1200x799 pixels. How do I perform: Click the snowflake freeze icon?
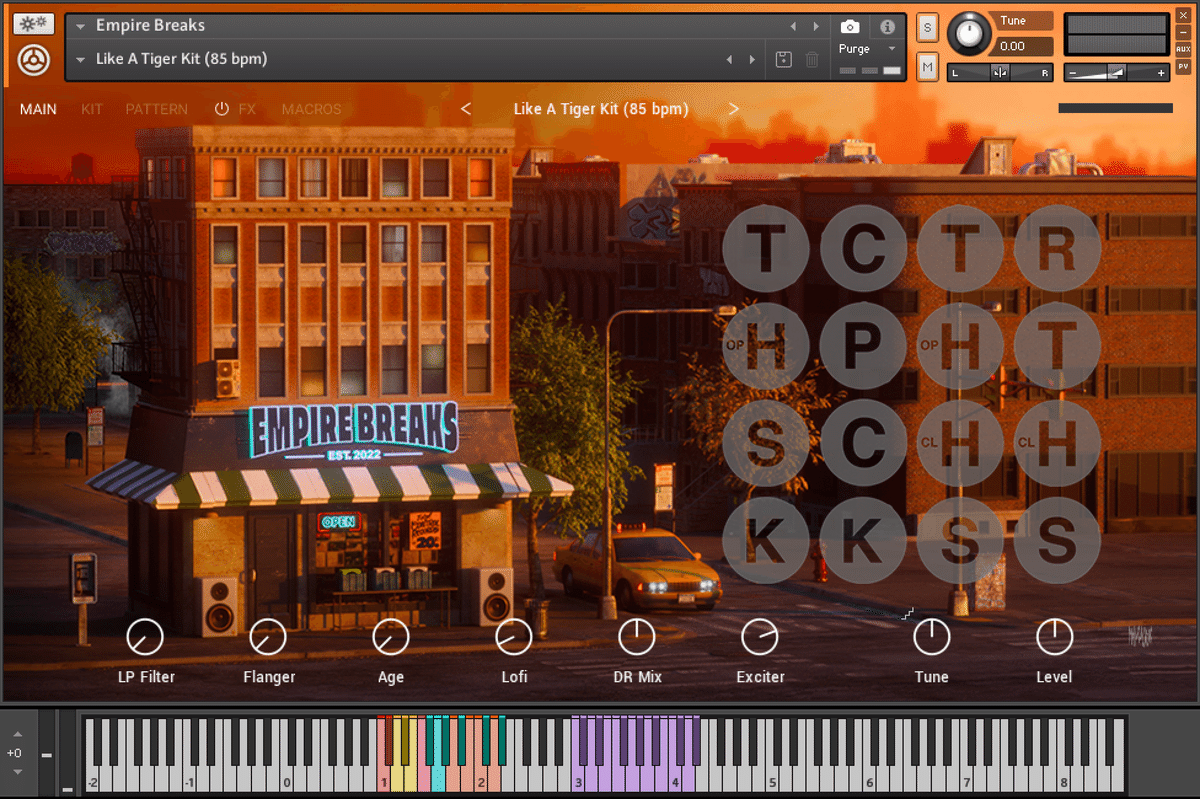pyautogui.click(x=33, y=24)
